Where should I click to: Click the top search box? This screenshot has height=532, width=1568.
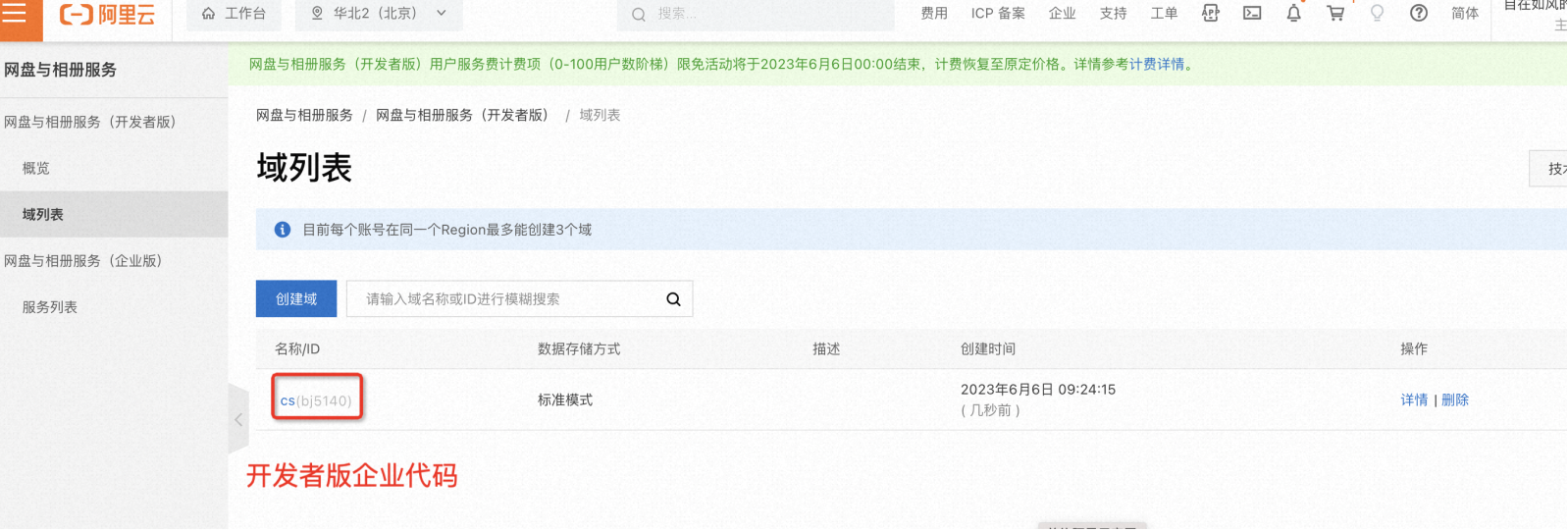click(x=756, y=14)
